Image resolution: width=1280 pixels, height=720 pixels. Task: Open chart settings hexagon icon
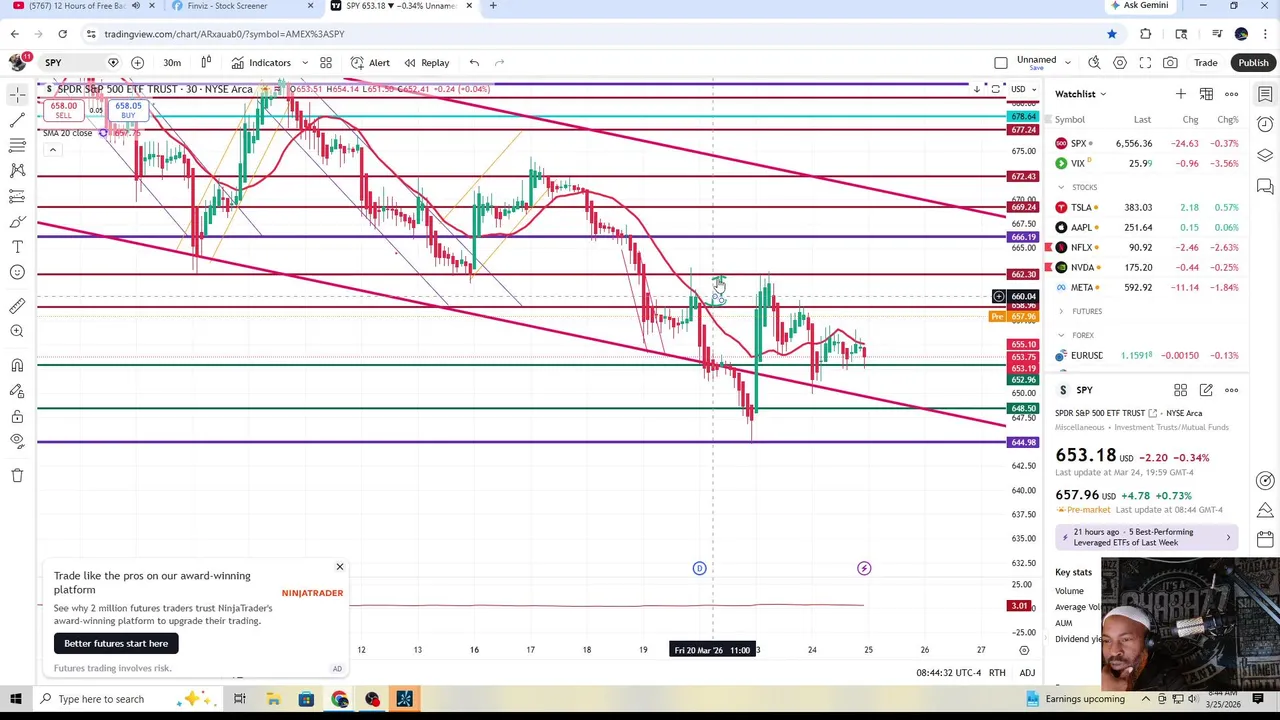[x=1120, y=62]
